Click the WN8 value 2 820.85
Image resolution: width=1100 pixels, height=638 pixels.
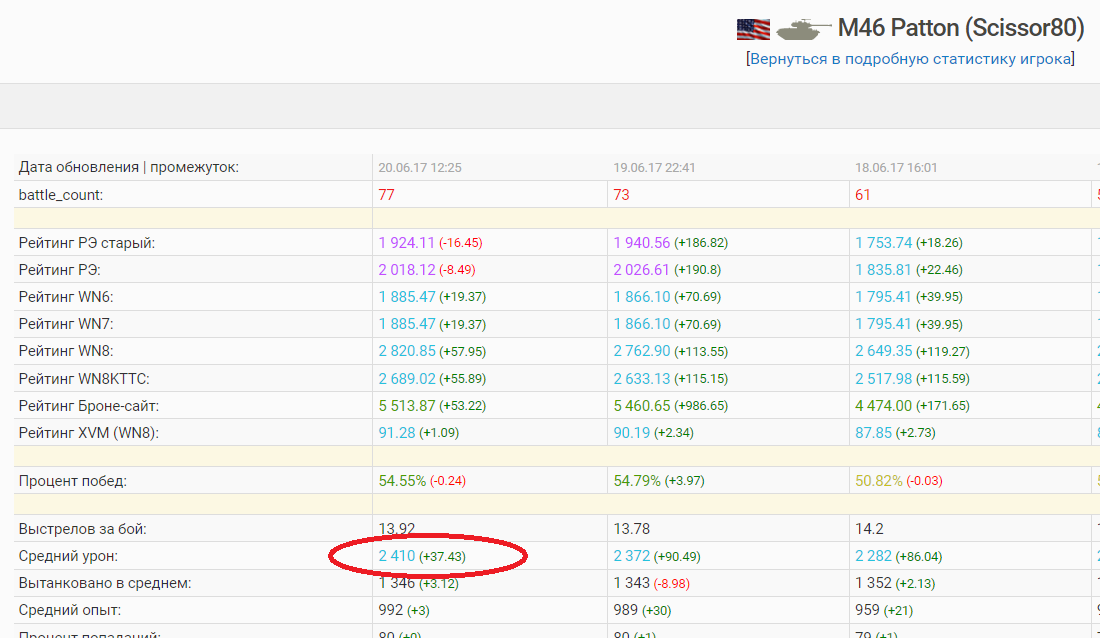point(407,351)
